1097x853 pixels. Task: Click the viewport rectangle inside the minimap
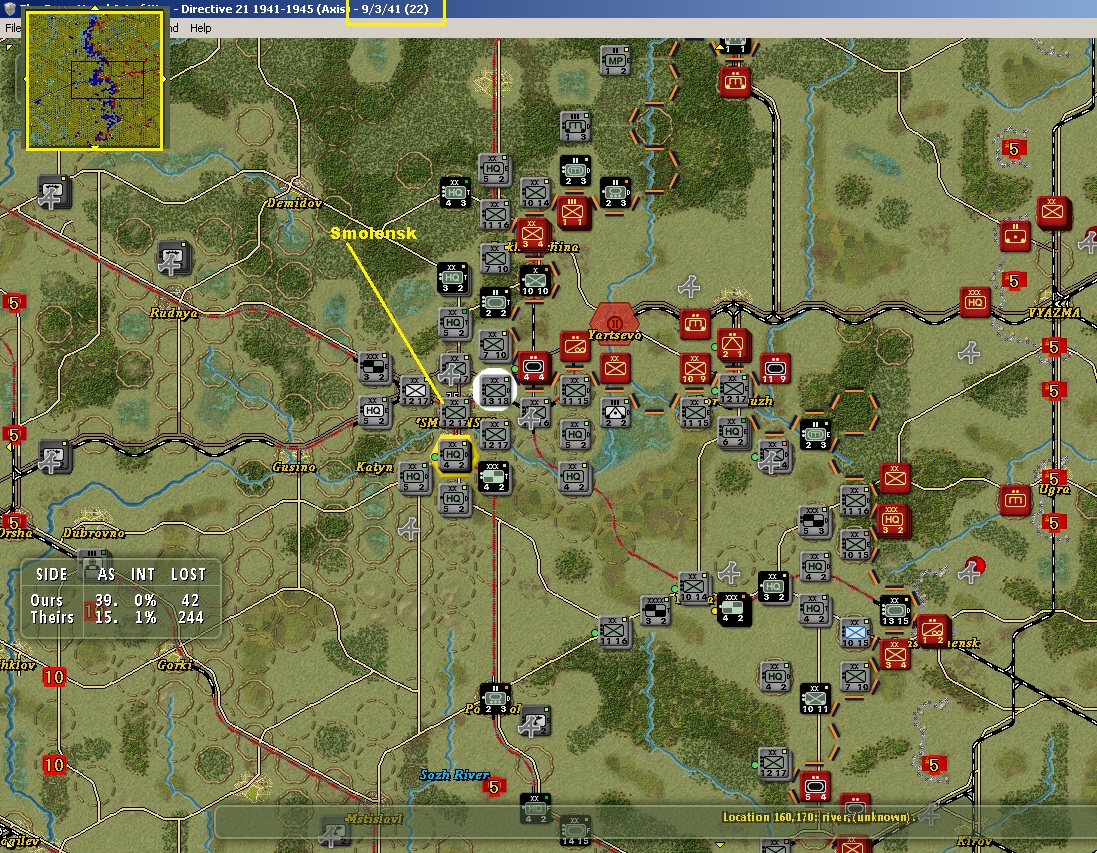pyautogui.click(x=107, y=80)
